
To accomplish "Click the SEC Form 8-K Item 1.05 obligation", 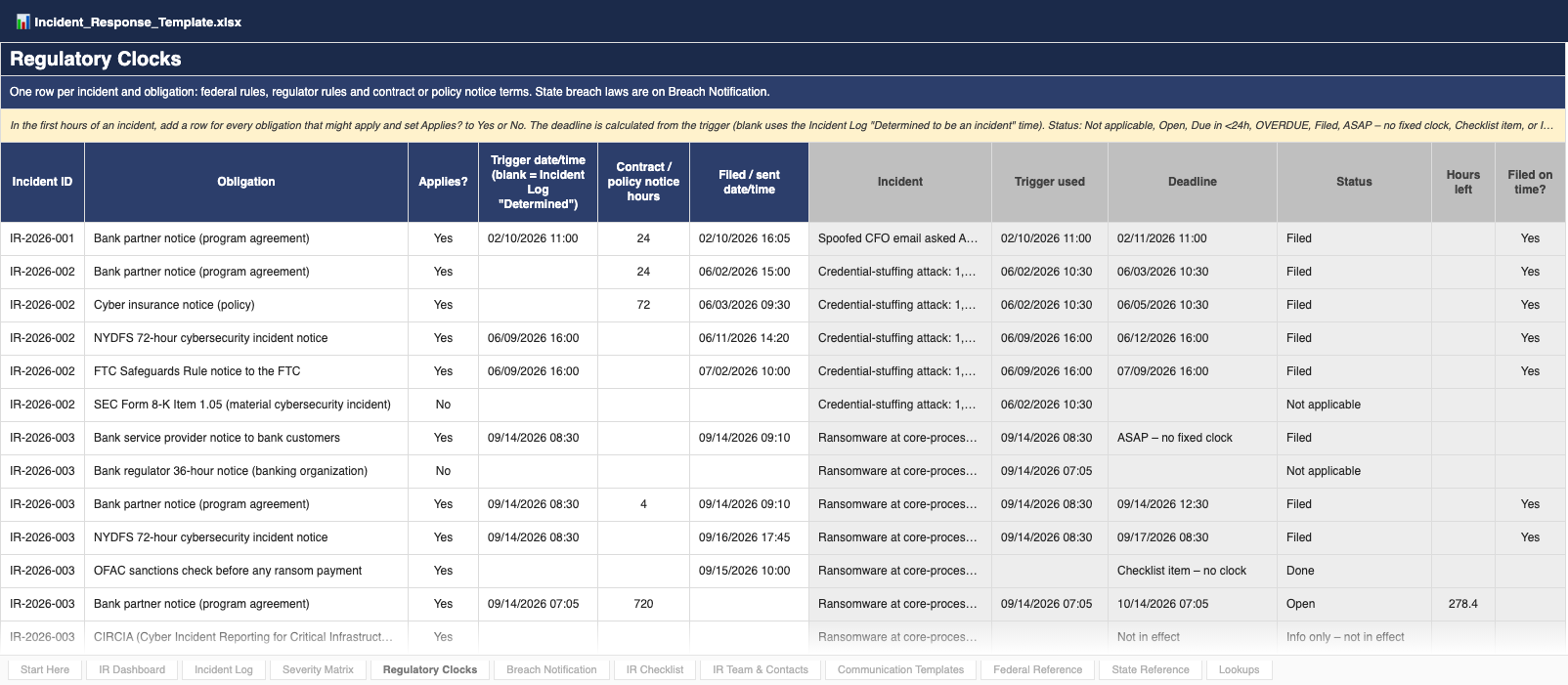I will [x=246, y=405].
